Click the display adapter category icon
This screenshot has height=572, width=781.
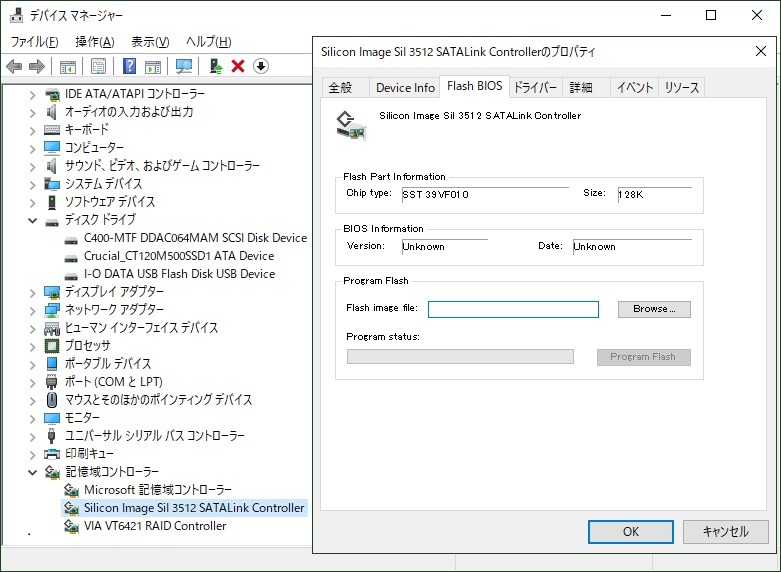(x=52, y=292)
